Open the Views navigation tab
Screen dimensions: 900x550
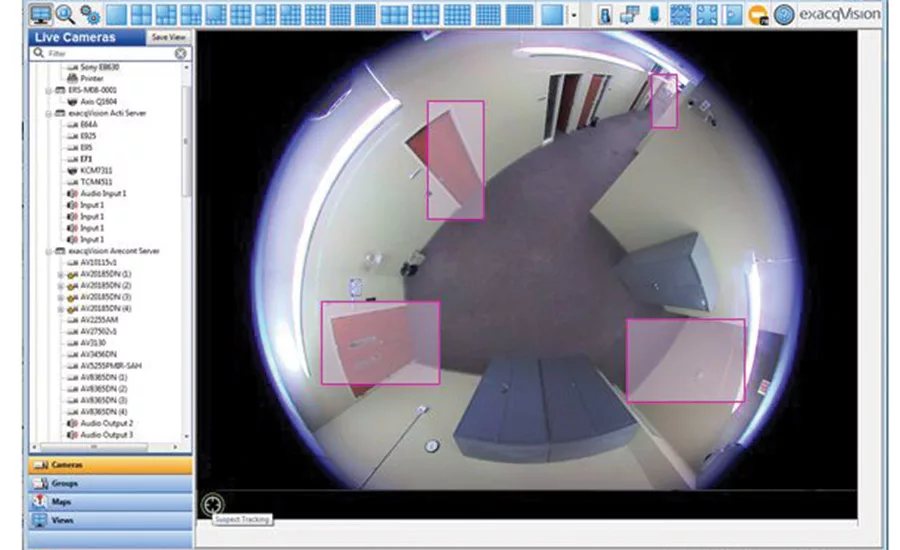pyautogui.click(x=110, y=520)
